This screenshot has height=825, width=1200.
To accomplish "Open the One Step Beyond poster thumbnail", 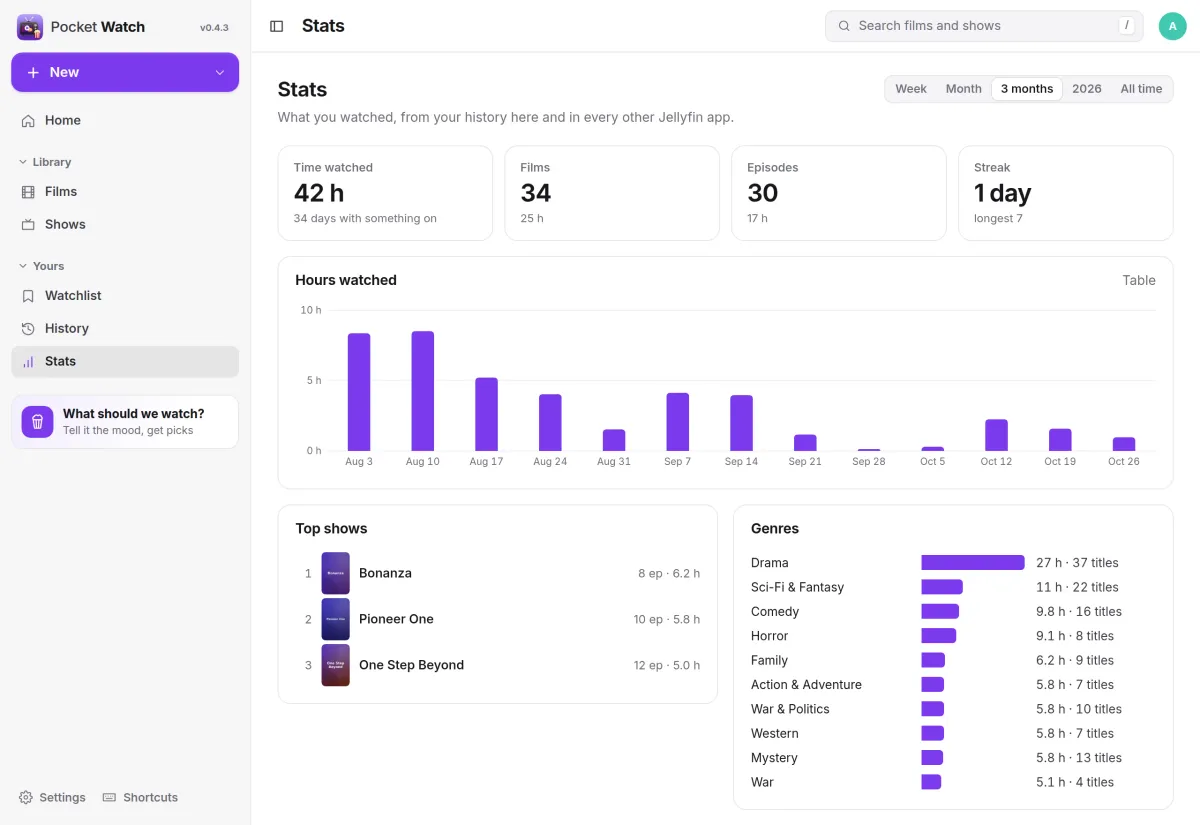I will [336, 665].
